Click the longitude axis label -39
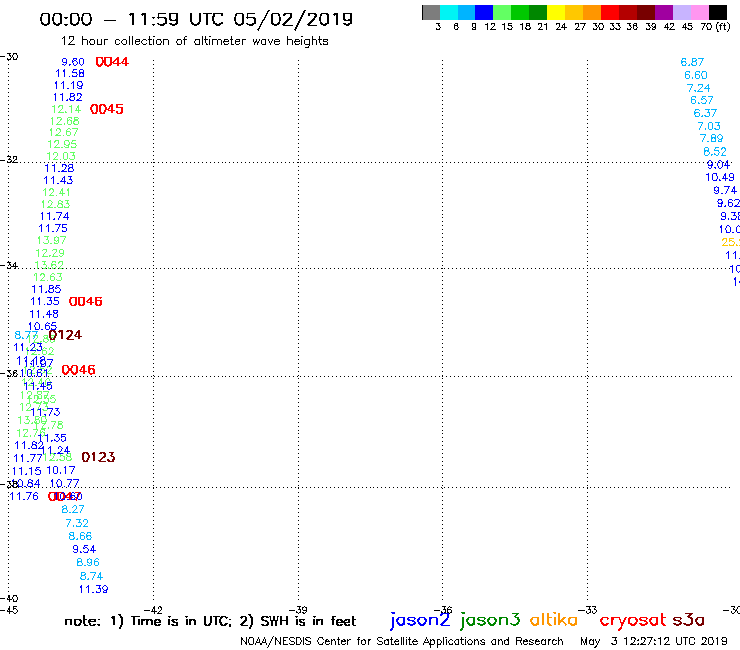This screenshot has width=740, height=650. pyautogui.click(x=298, y=610)
